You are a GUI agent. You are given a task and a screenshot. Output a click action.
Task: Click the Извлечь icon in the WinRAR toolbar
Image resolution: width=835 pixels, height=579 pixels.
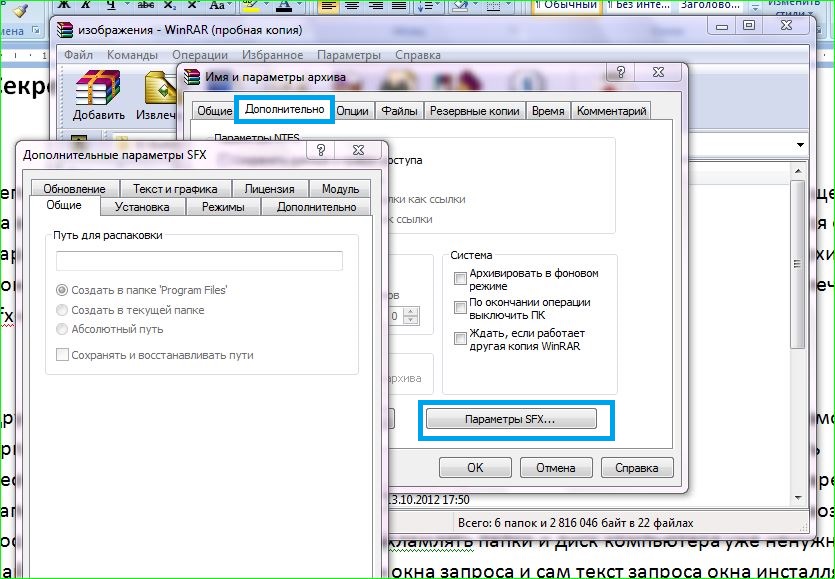(157, 95)
